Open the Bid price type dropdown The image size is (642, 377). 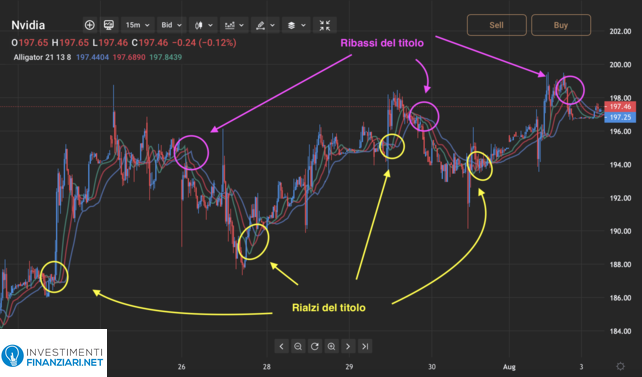click(172, 25)
